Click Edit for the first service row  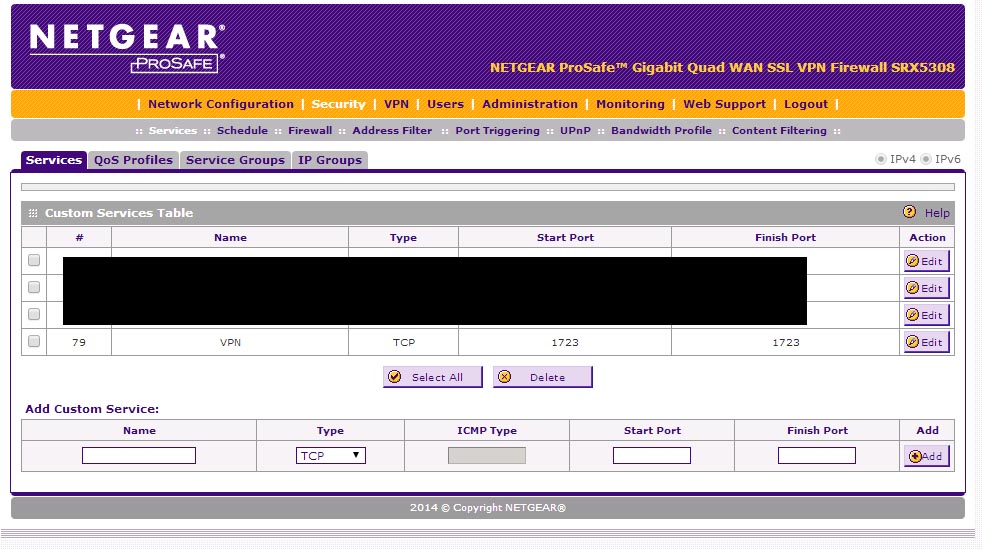coord(926,261)
